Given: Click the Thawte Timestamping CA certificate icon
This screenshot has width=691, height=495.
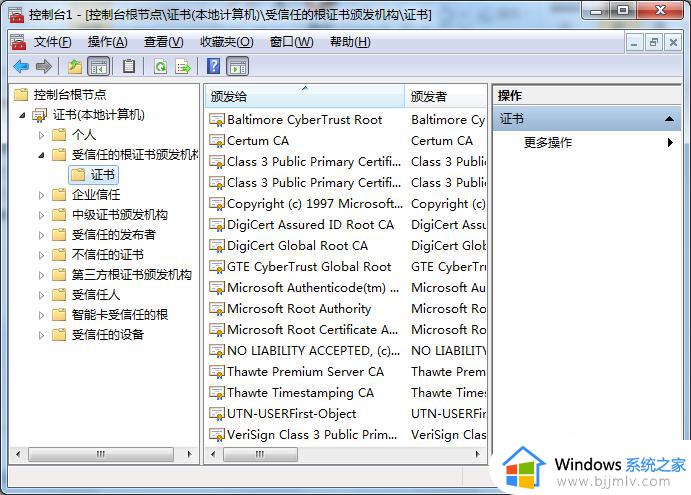Looking at the screenshot, I should 217,393.
